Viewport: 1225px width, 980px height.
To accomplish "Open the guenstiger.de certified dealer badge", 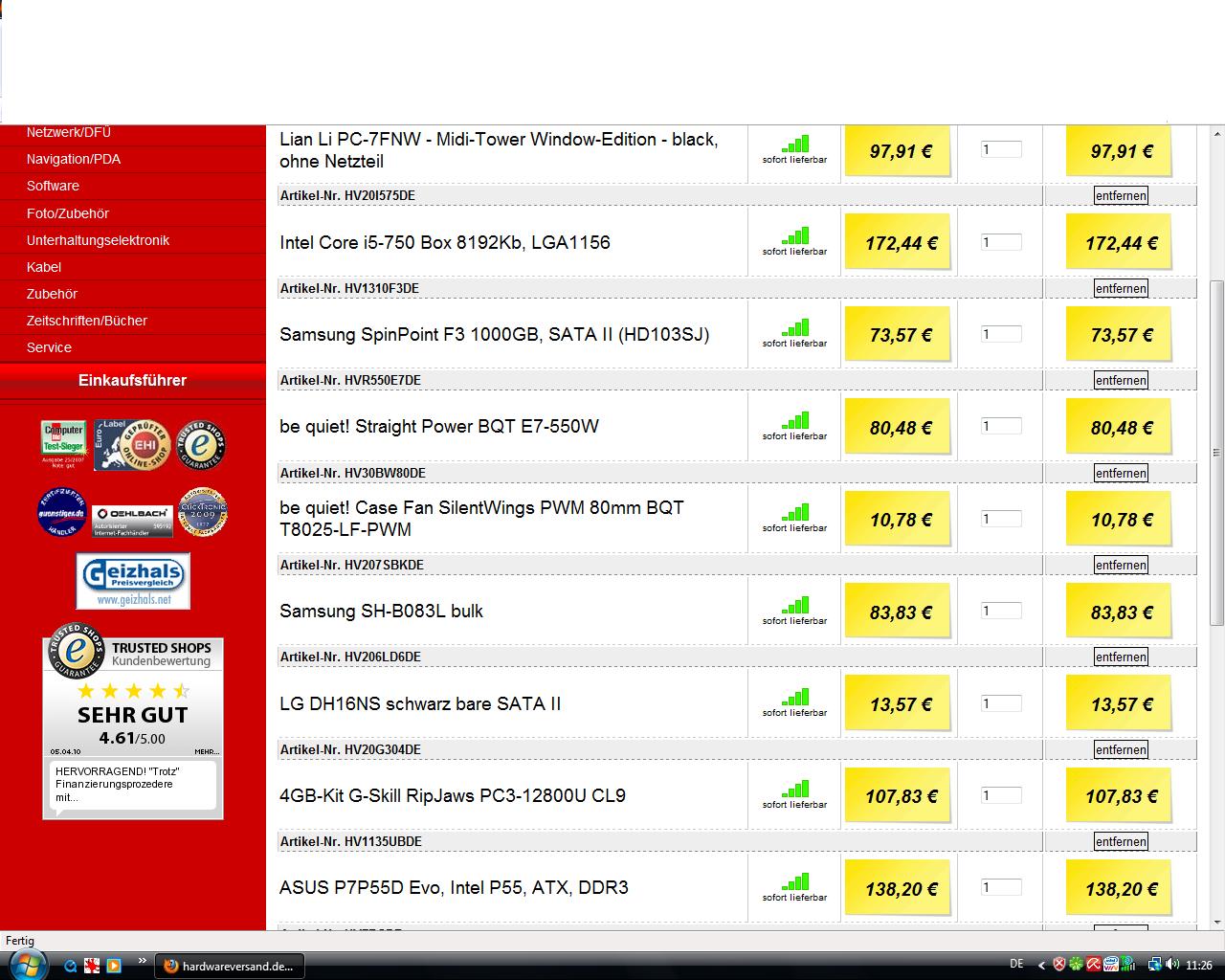I will 62,513.
